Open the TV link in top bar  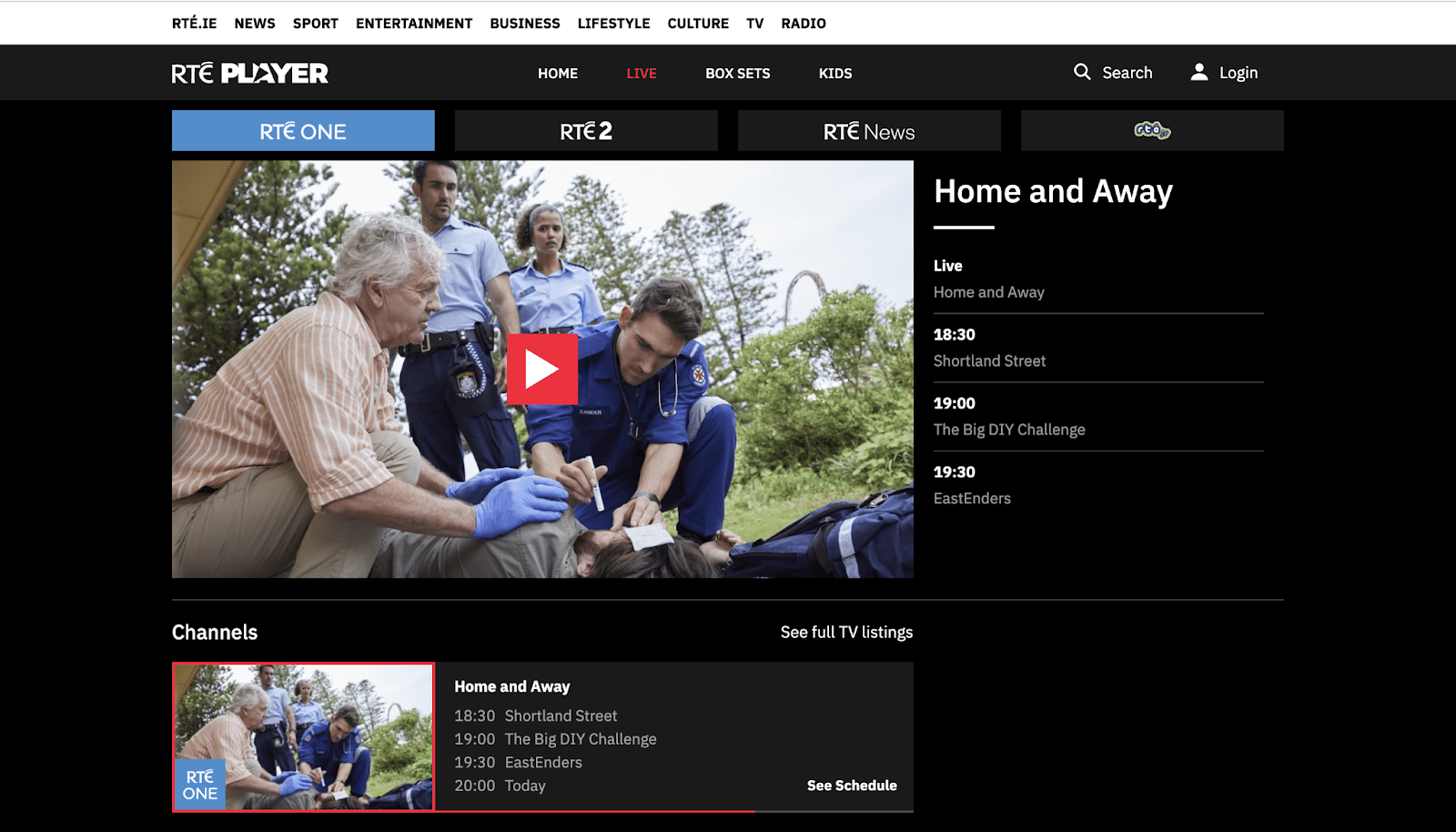point(755,24)
